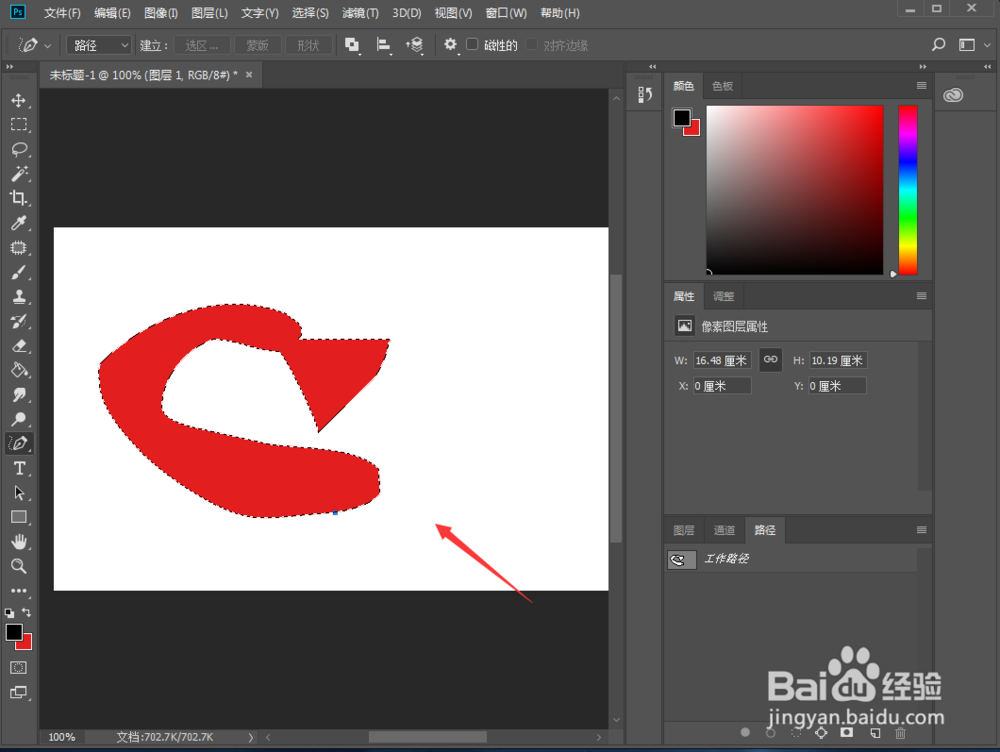The width and height of the screenshot is (1000, 752).
Task: Switch to the 色板 swatches tab
Action: click(x=723, y=86)
